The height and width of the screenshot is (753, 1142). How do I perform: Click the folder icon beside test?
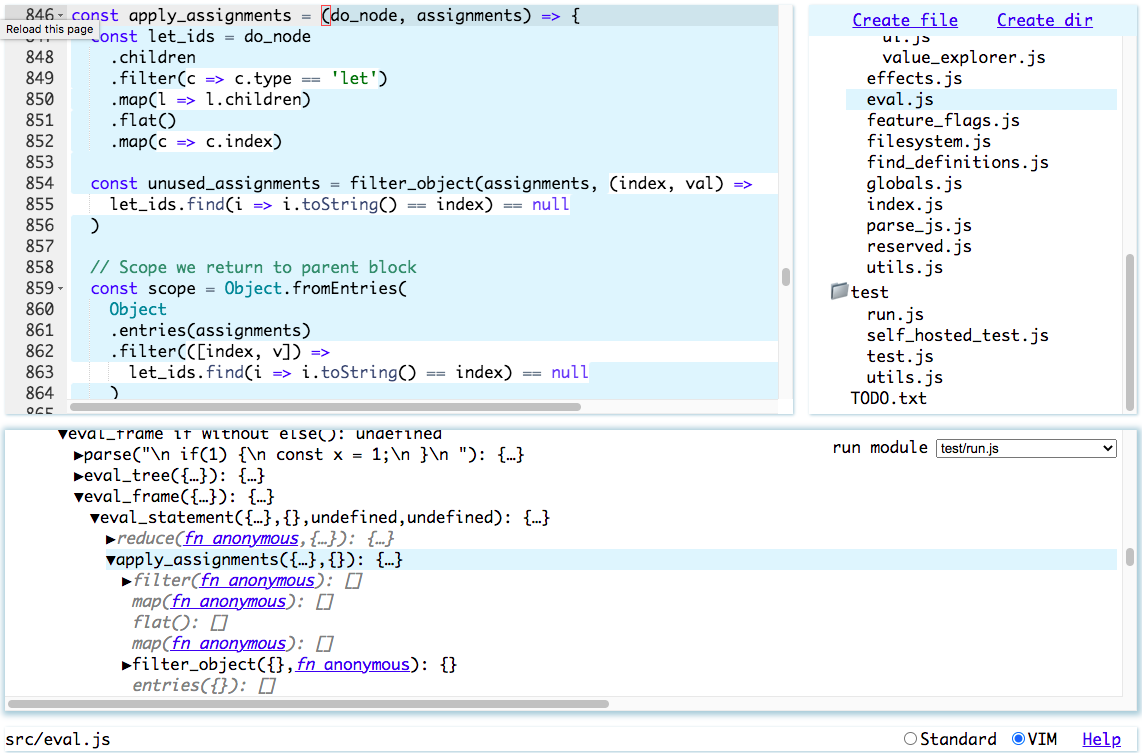pyautogui.click(x=838, y=291)
